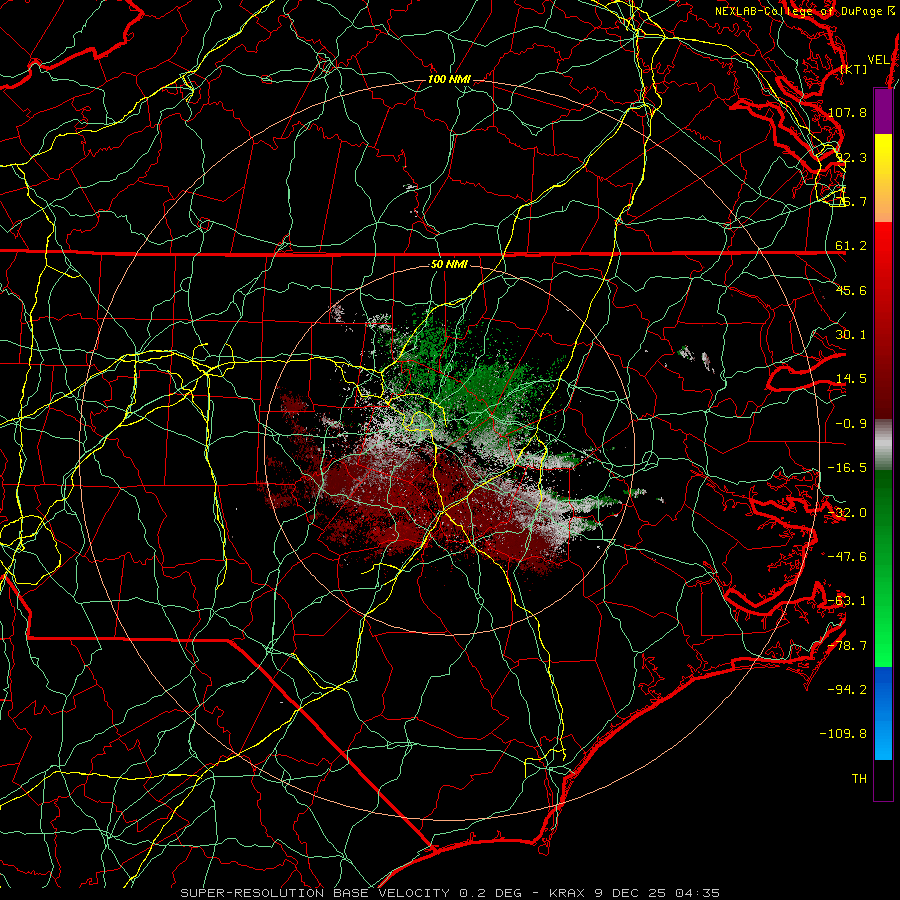Click the purple segment of the color bar
Viewport: 900px width, 900px height.
(883, 111)
